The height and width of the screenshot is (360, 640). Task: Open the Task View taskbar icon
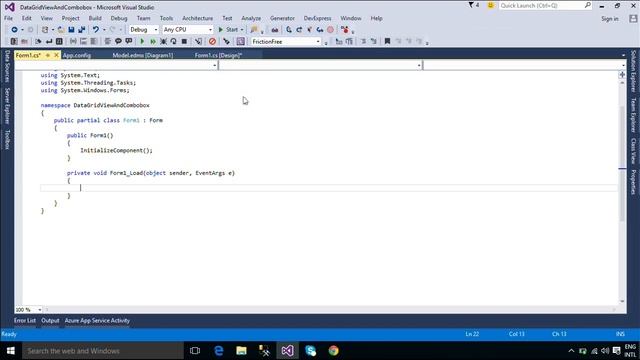pyautogui.click(x=195, y=351)
